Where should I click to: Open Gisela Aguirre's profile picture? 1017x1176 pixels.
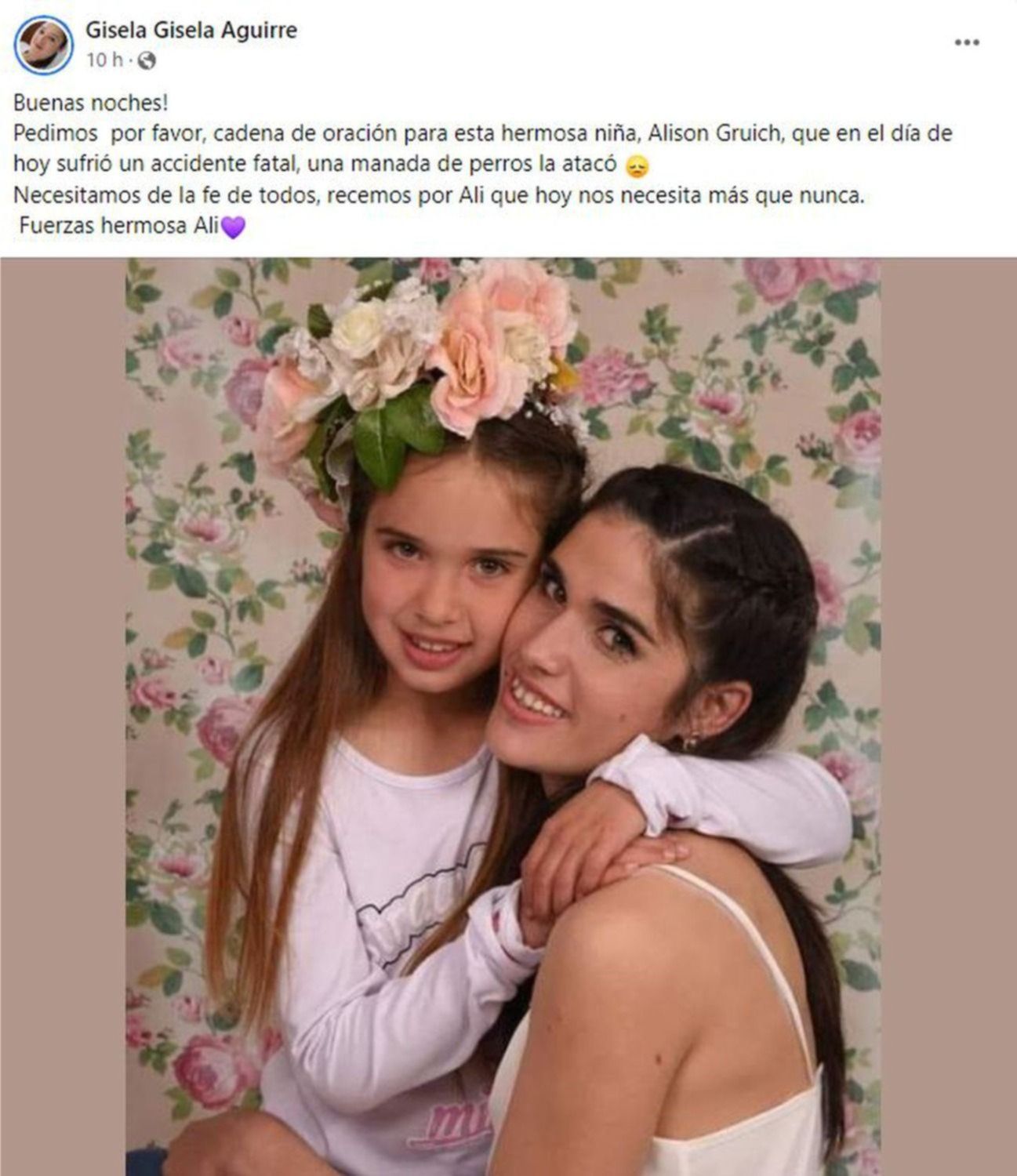[43, 45]
